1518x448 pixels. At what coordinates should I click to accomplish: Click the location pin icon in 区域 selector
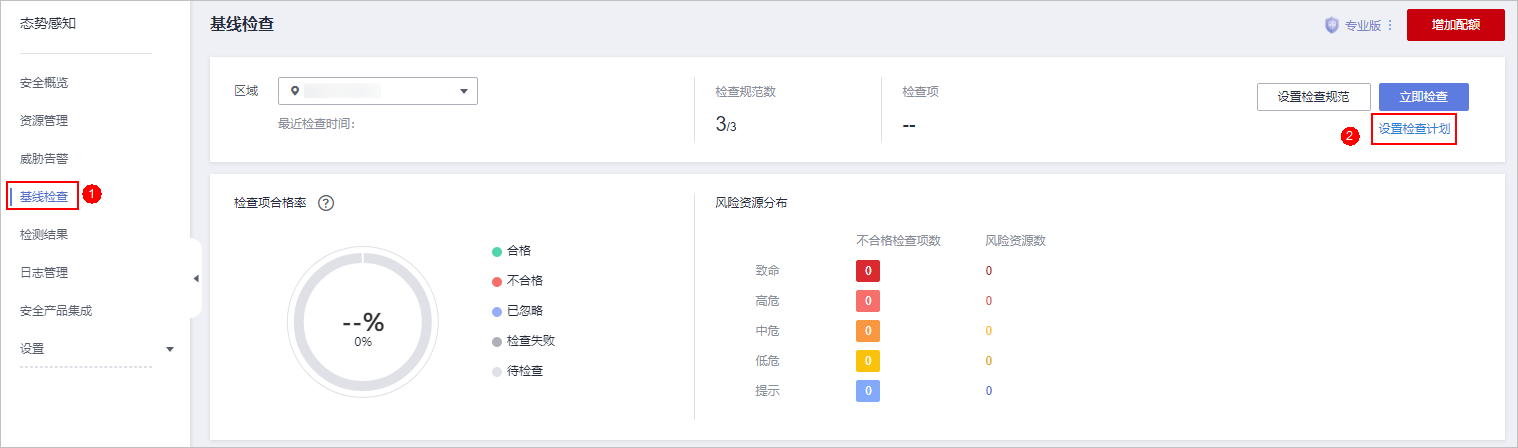pos(295,91)
